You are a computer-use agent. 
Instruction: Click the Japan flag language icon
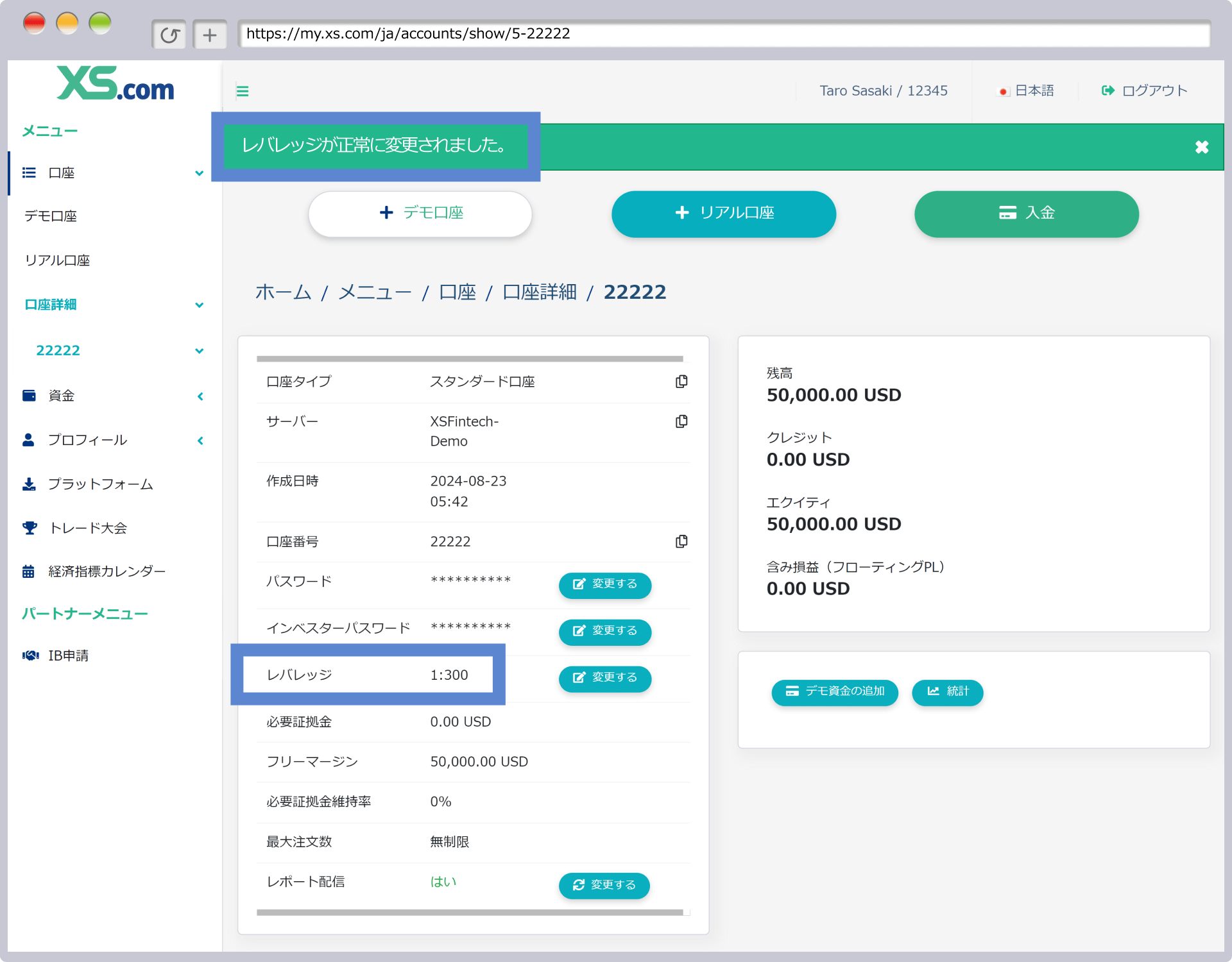[x=1003, y=92]
